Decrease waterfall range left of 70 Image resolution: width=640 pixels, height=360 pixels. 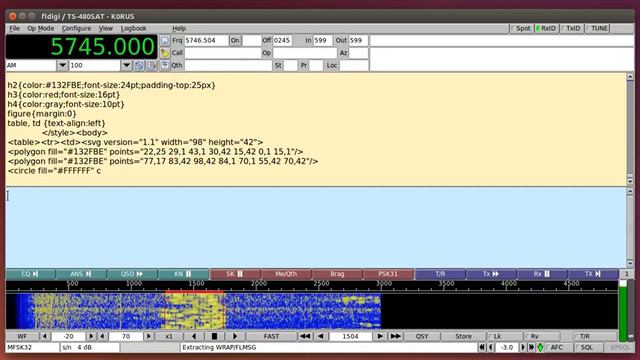[102, 336]
